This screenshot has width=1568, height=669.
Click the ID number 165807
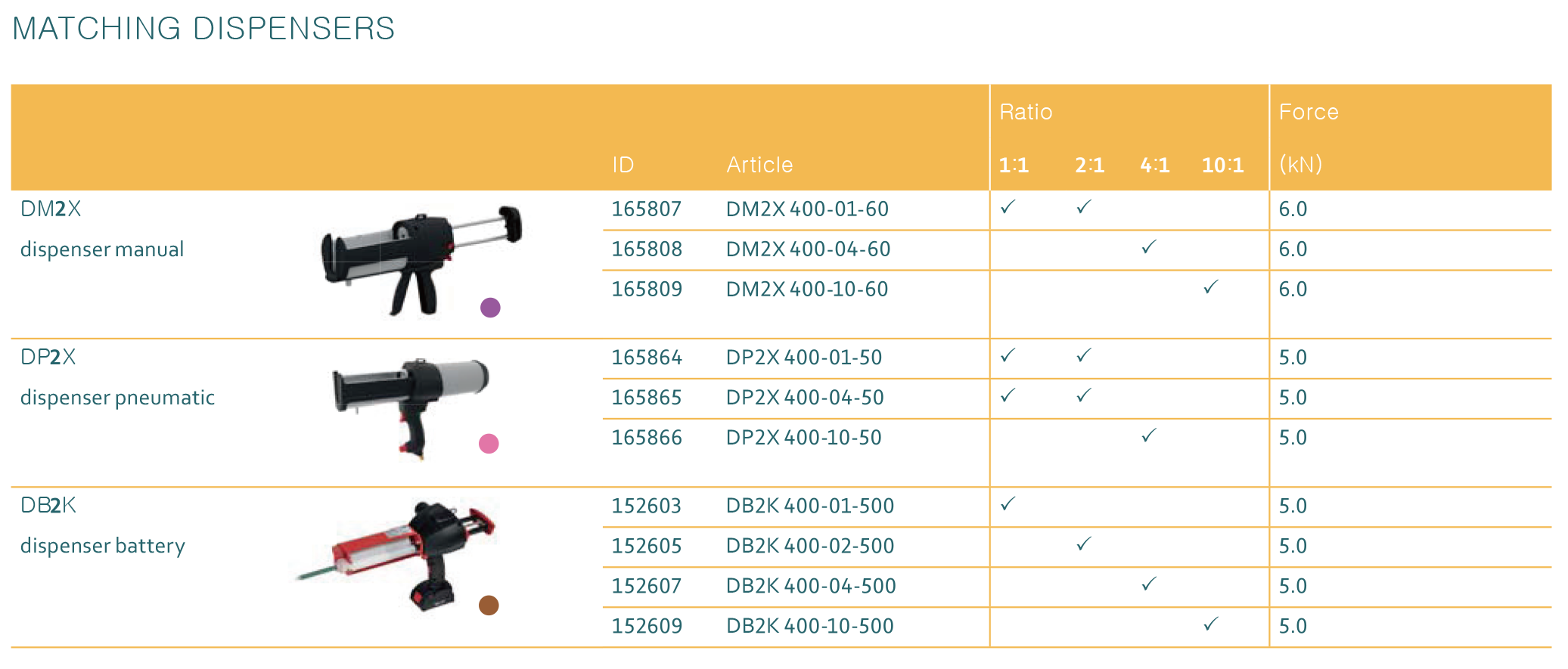pyautogui.click(x=646, y=209)
